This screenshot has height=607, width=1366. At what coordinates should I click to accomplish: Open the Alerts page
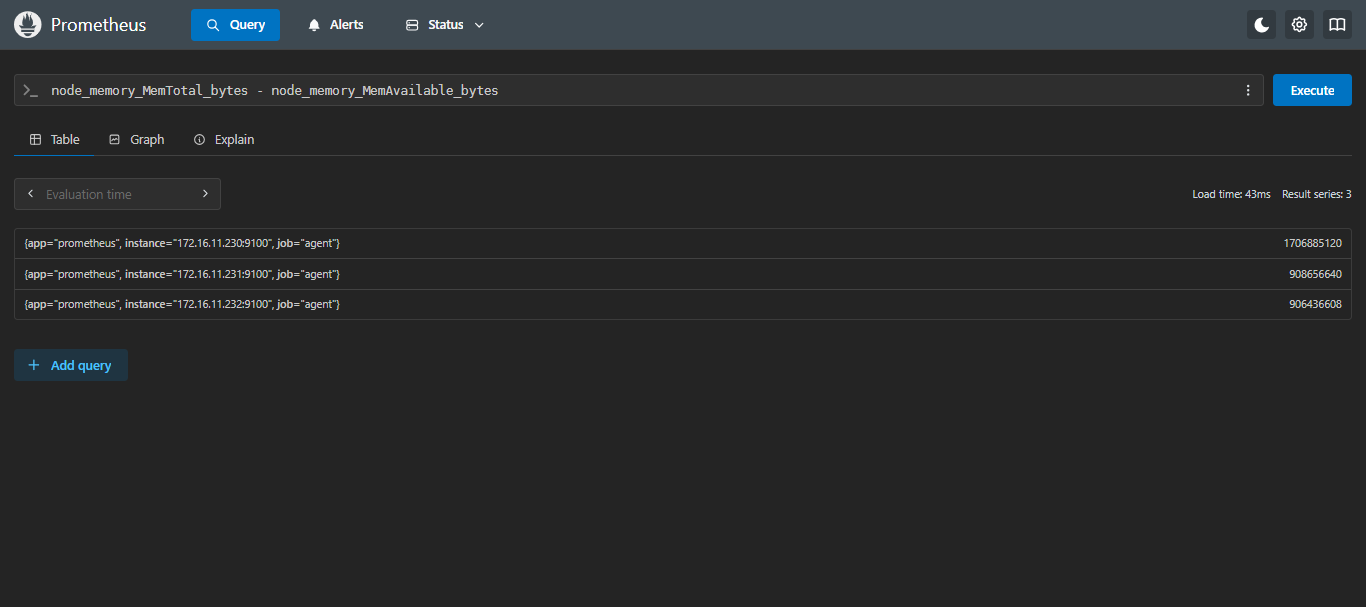[335, 25]
